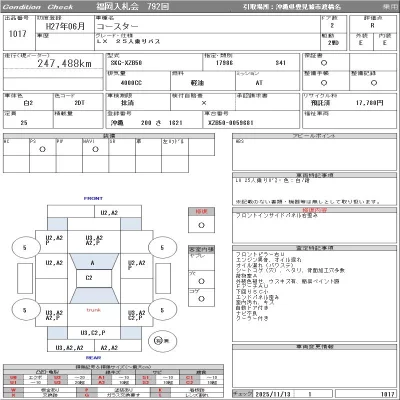Select rear panel damage 'U3,C2,P'
This screenshot has width=400, height=400.
93,333
